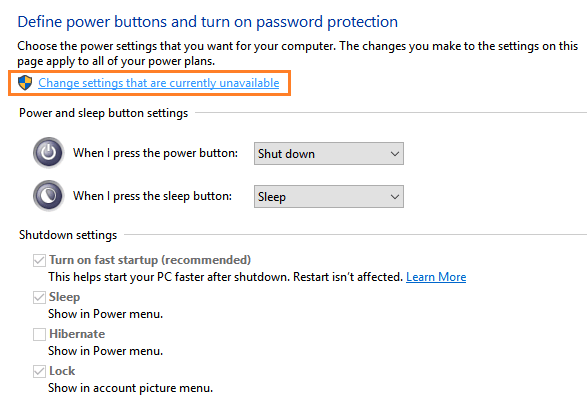587x406 pixels.
Task: Click Power and sleep button settings heading
Action: tap(104, 113)
